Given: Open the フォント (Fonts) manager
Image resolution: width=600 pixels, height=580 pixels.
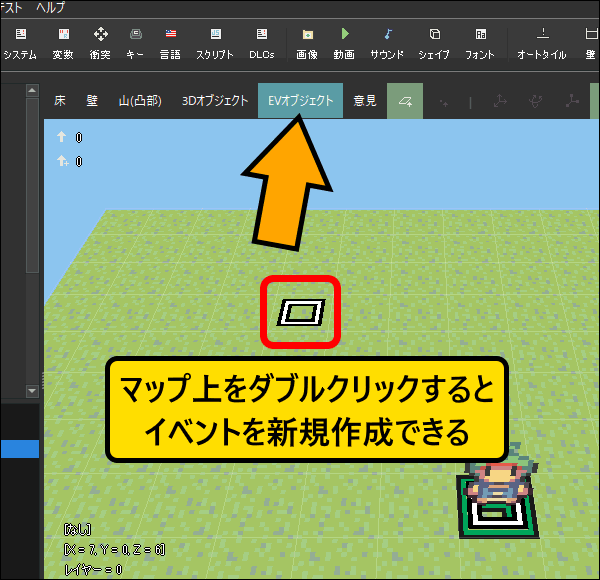Looking at the screenshot, I should 480,43.
